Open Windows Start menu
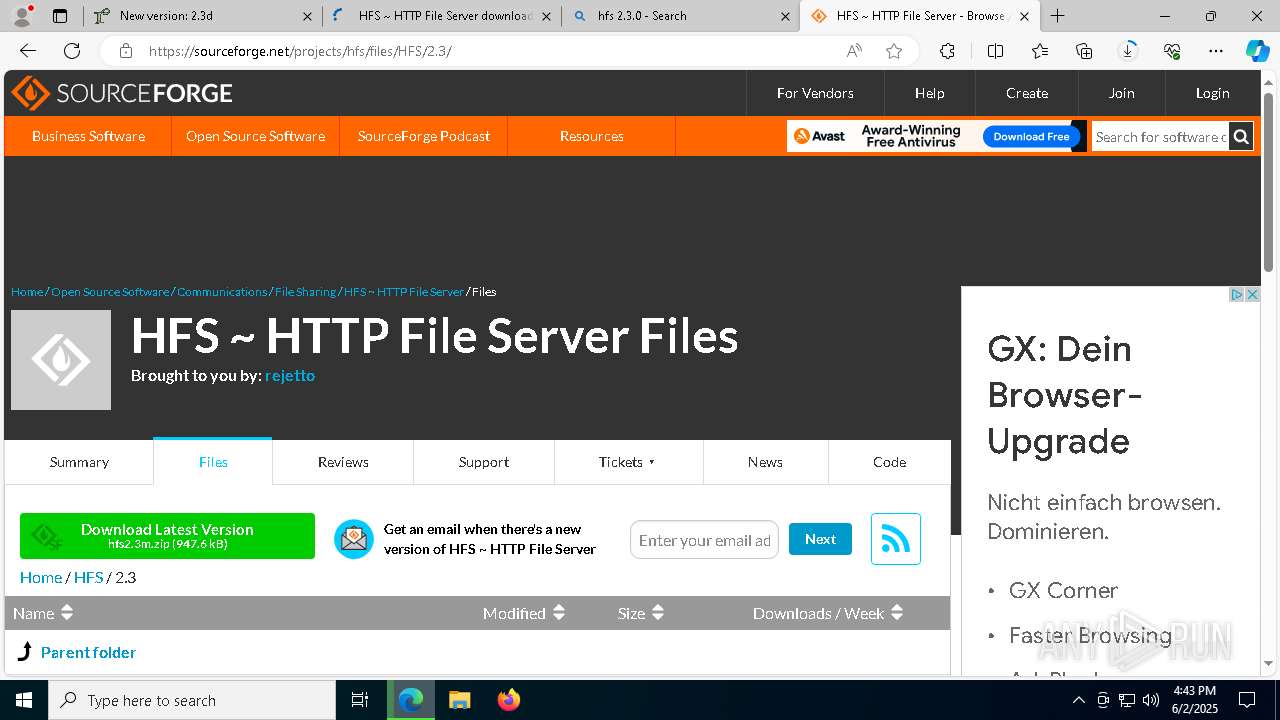Viewport: 1280px width, 720px height. [24, 700]
